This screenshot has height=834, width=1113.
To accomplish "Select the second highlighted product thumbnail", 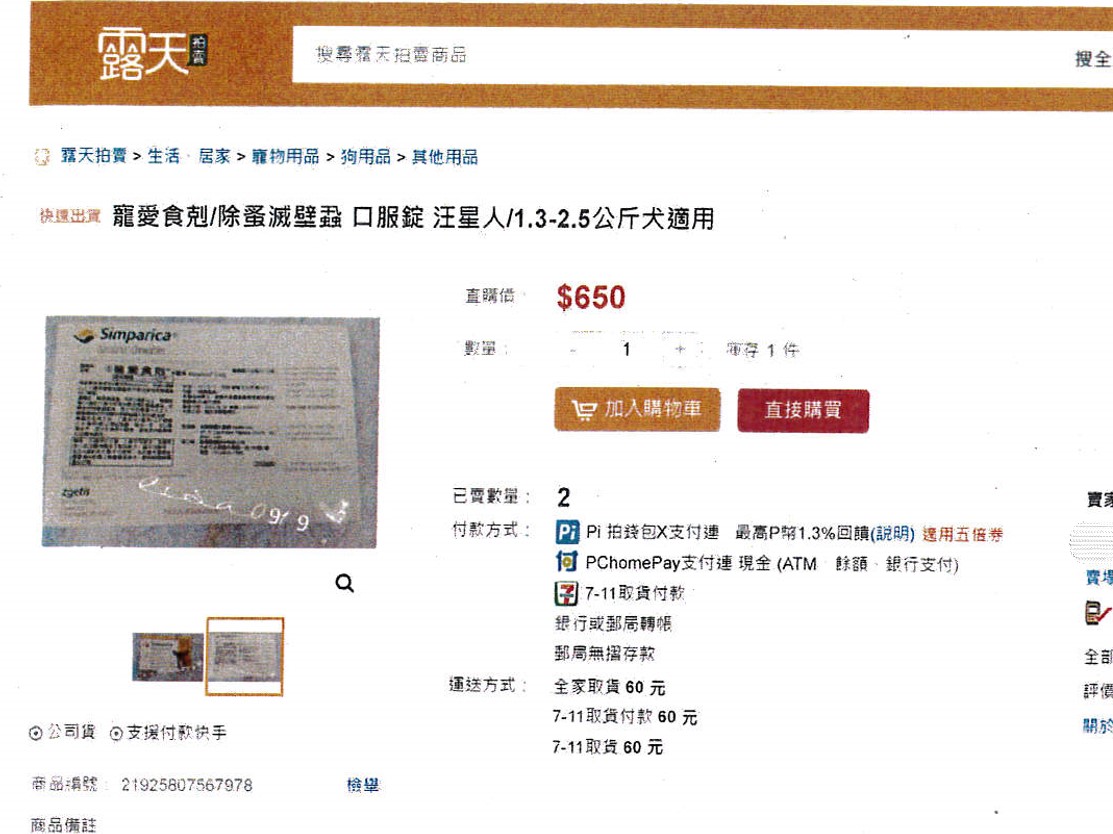I will [245, 657].
